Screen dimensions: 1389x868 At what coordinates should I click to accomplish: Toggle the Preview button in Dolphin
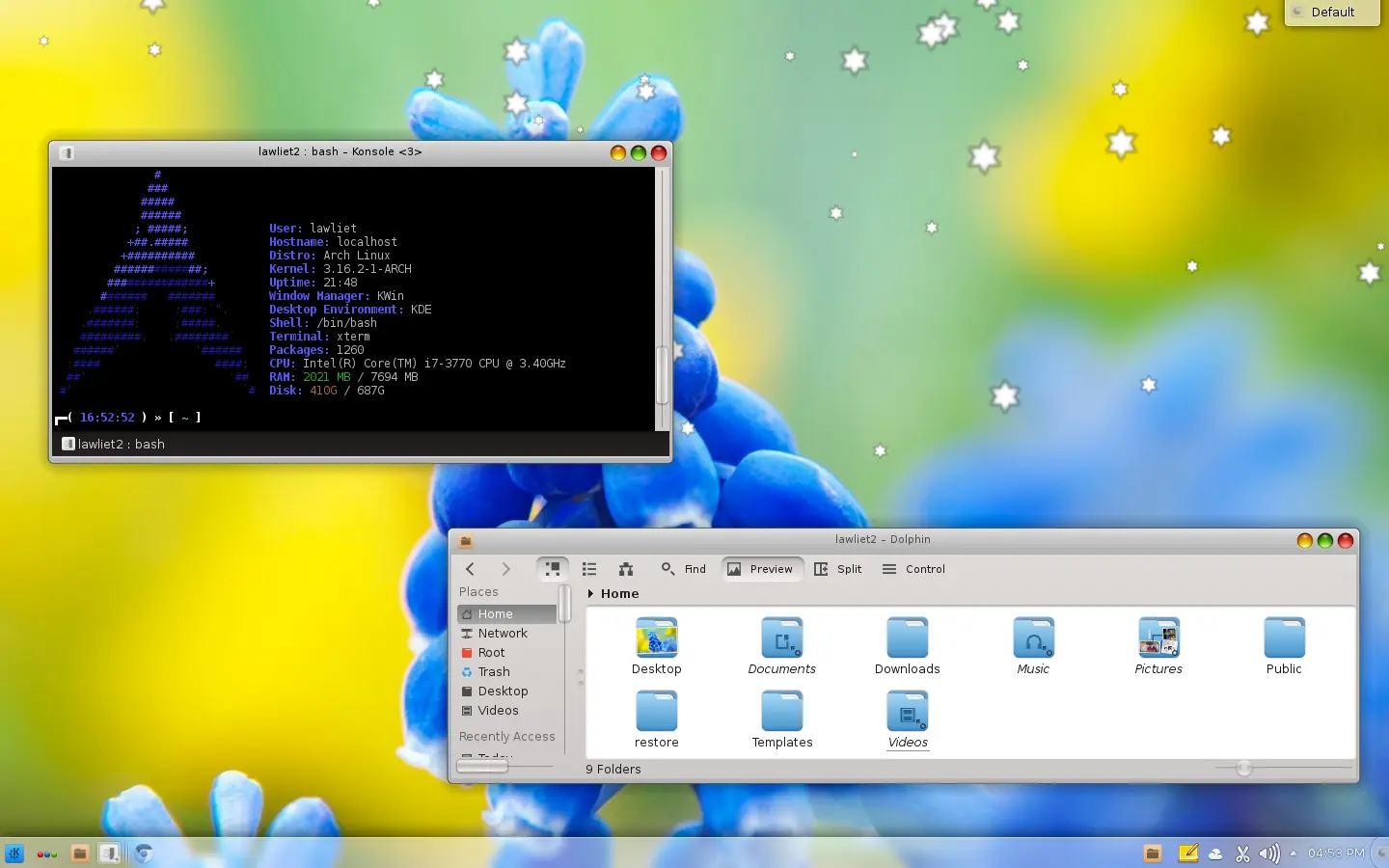tap(760, 569)
